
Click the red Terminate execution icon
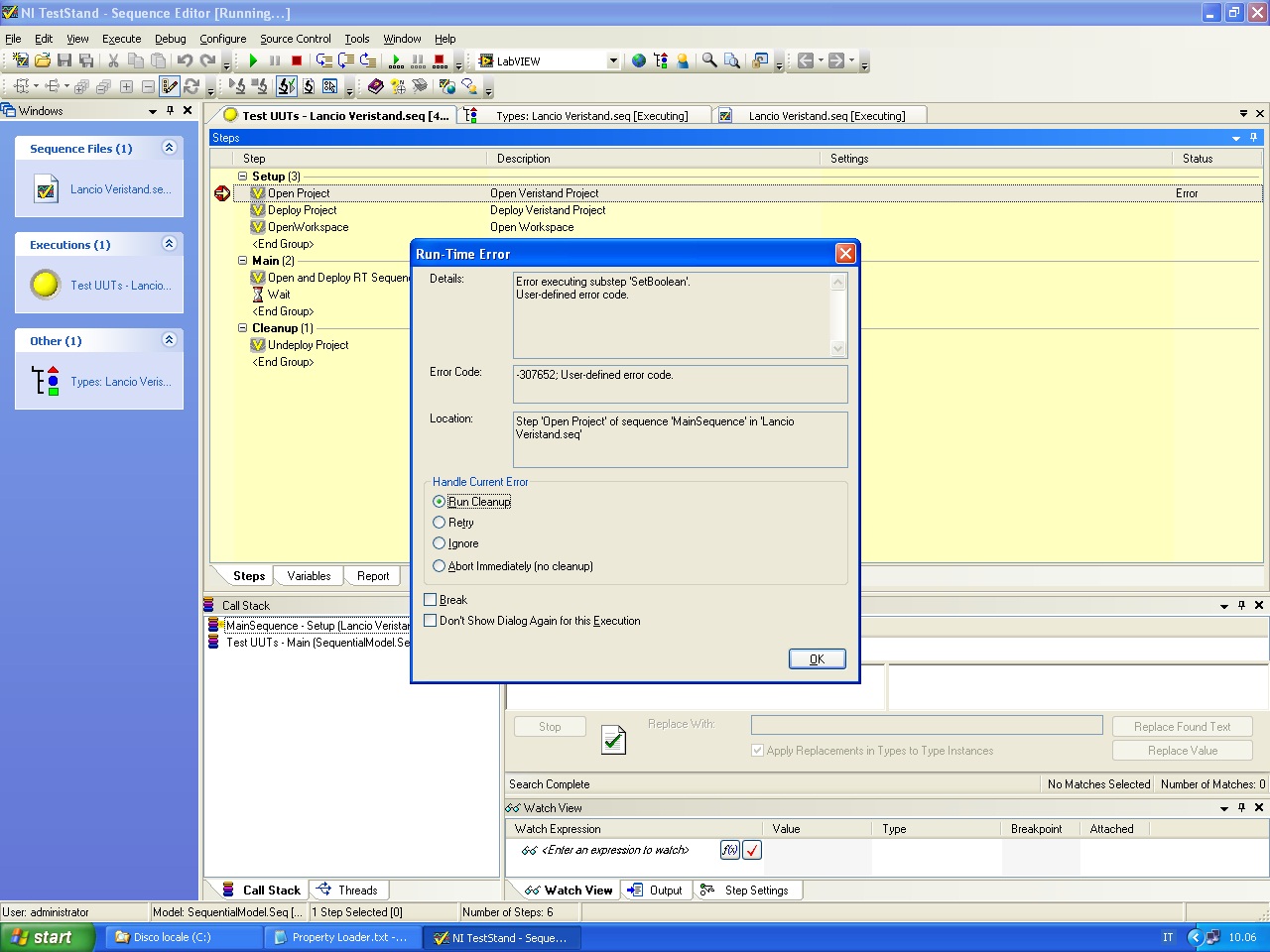tap(297, 60)
